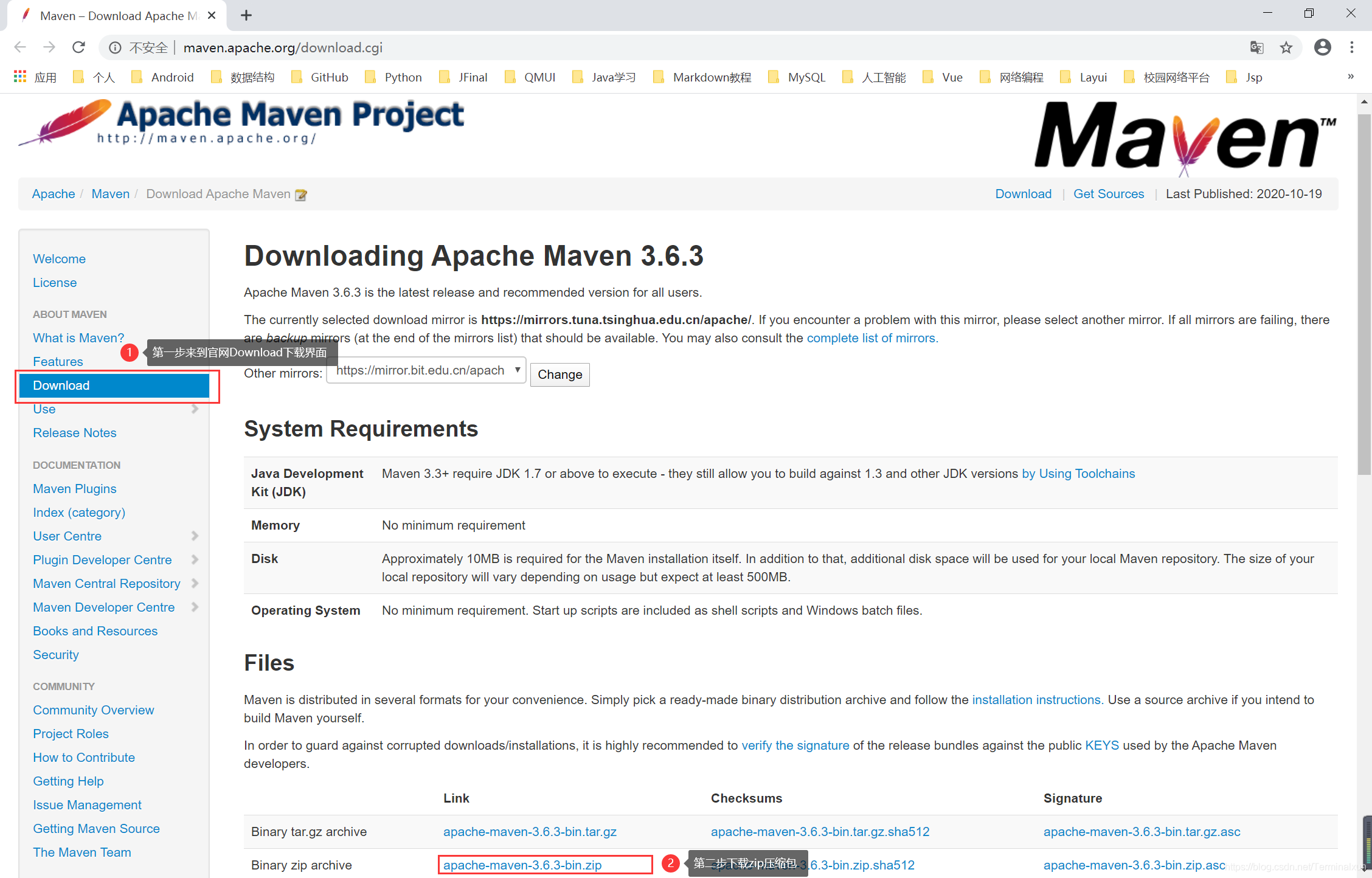1372x878 pixels.
Task: Open the Android bookmark folder
Action: pos(162,77)
